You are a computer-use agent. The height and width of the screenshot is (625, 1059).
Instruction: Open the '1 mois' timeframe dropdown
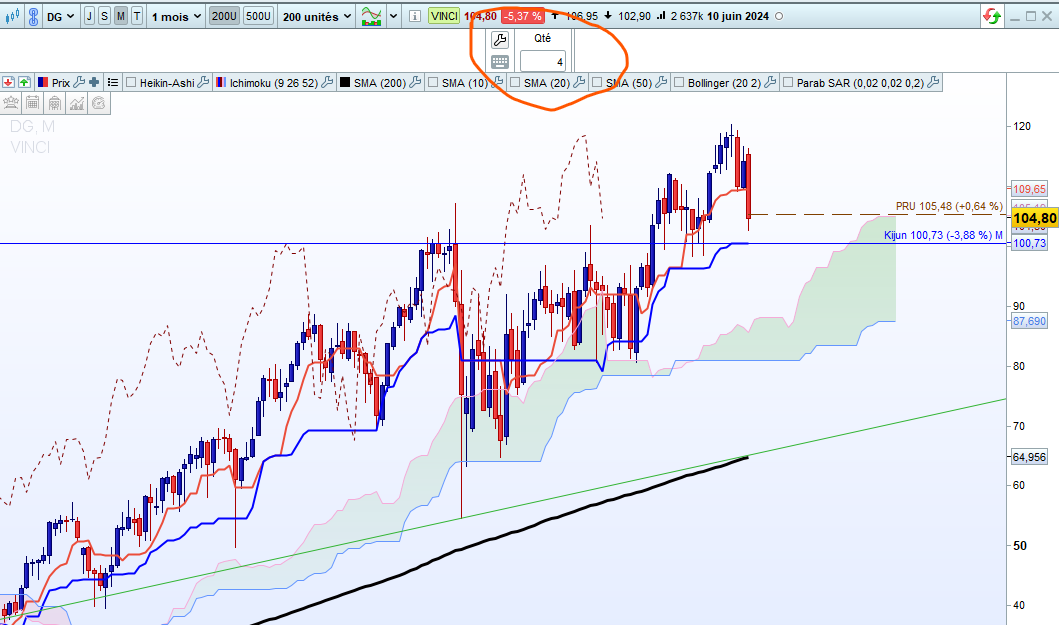click(x=176, y=16)
